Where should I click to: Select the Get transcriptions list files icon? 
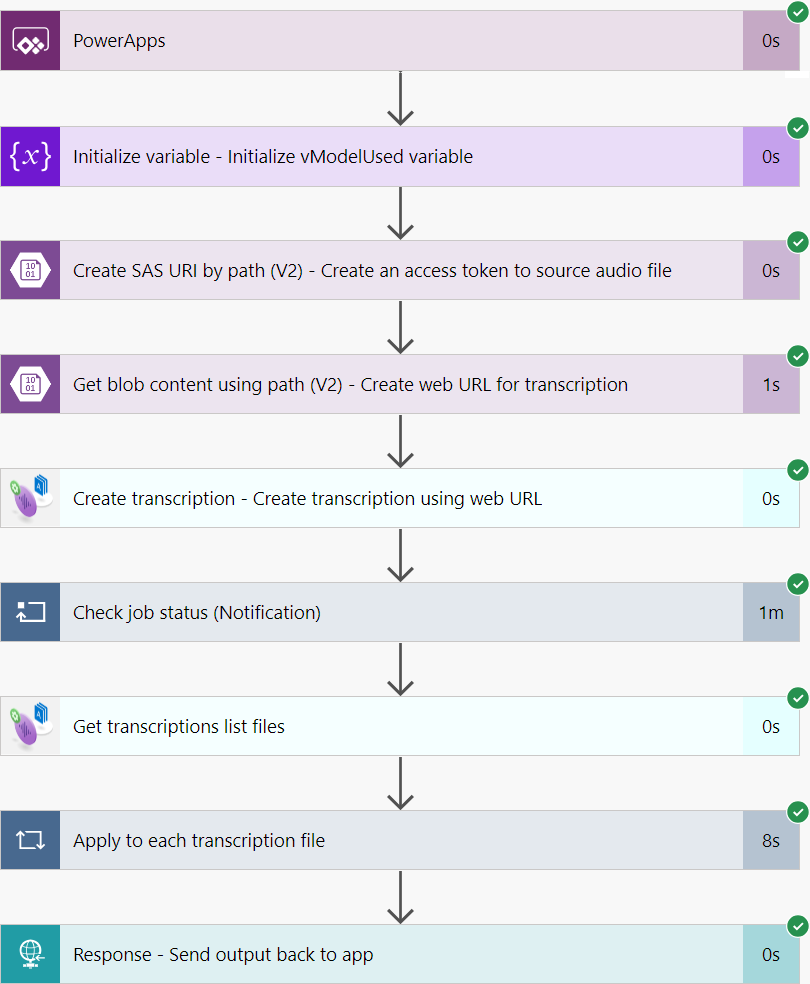pyautogui.click(x=30, y=726)
